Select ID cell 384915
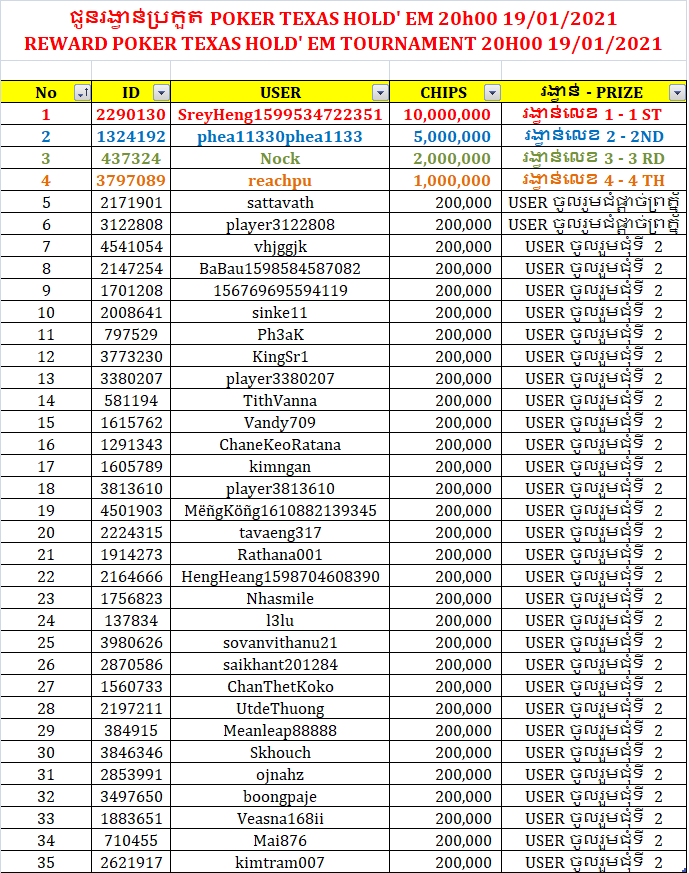The image size is (689, 873). click(131, 730)
